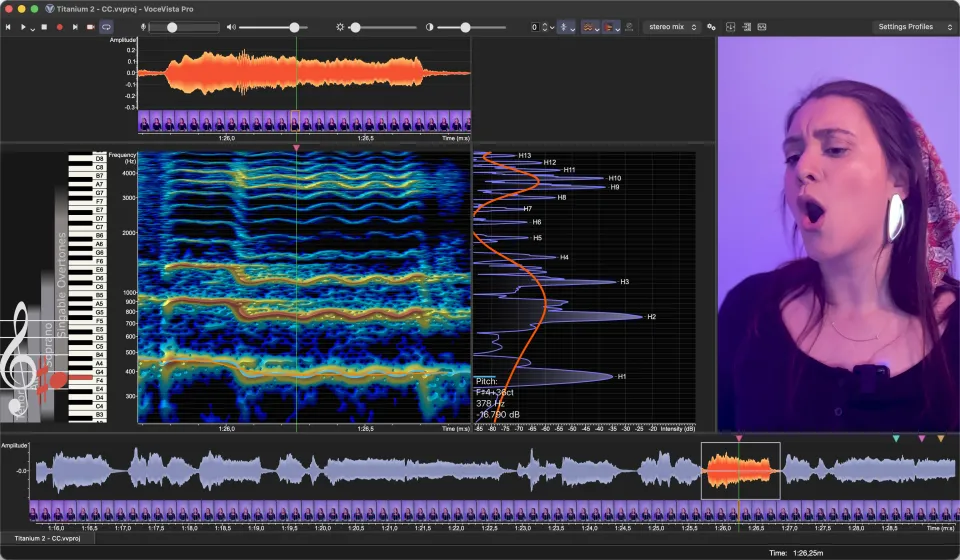Screen dimensions: 960x560
Task: Adjust the brightness slider
Action: pyautogui.click(x=383, y=27)
